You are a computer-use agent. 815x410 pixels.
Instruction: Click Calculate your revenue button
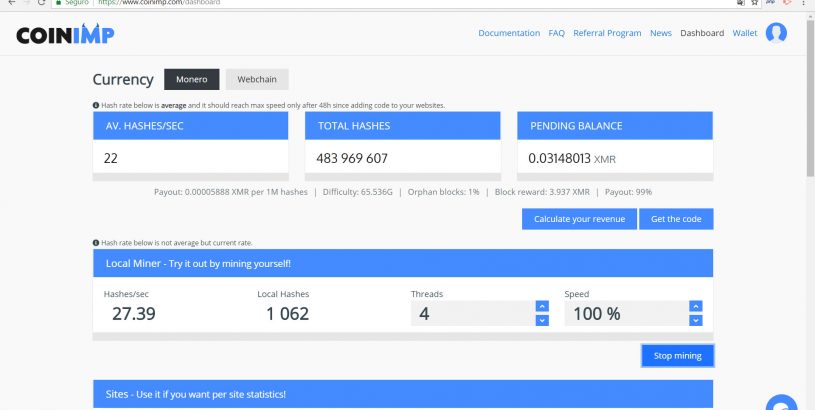579,219
